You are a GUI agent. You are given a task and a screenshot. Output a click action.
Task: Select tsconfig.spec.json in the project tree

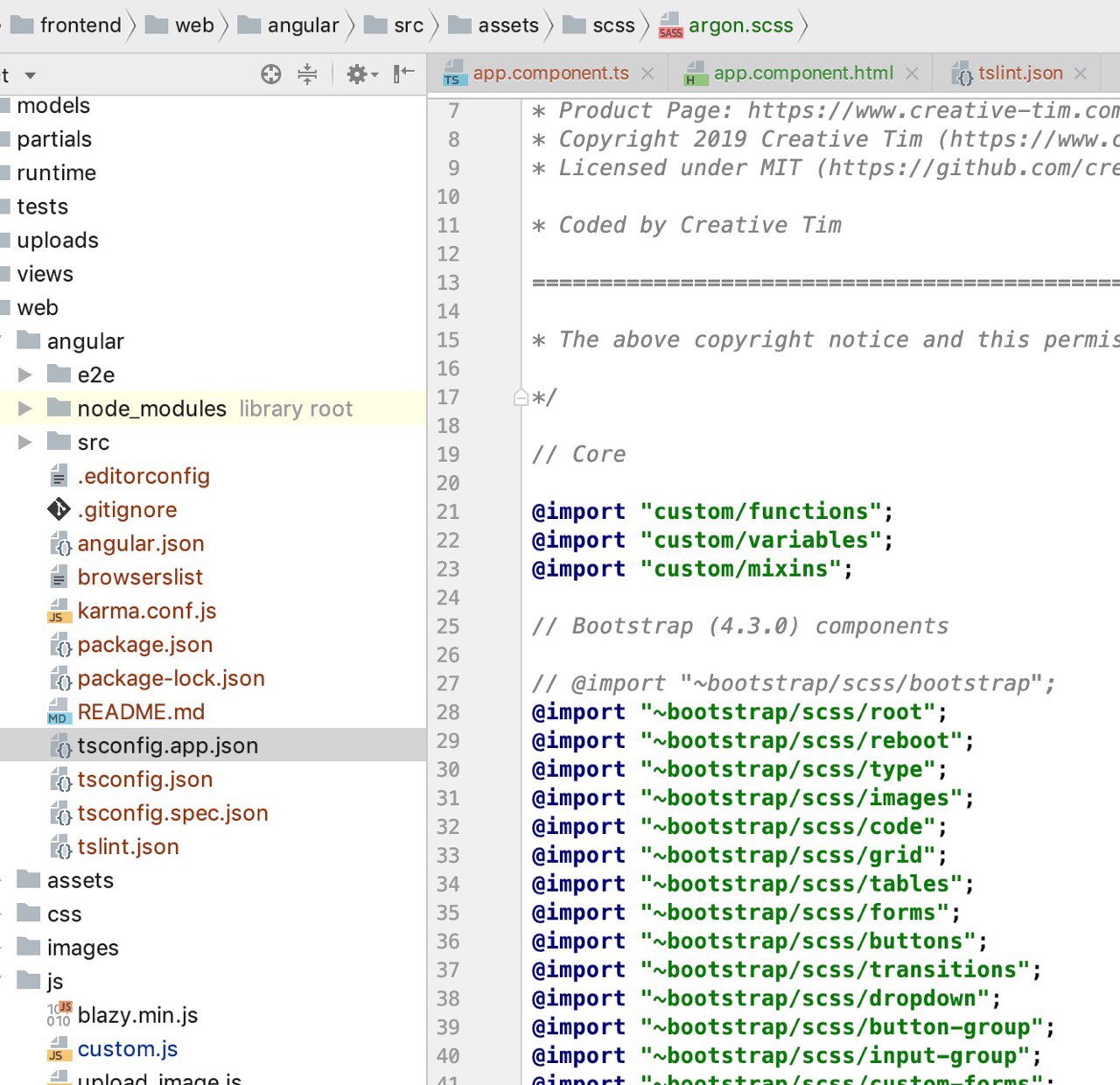[x=172, y=813]
